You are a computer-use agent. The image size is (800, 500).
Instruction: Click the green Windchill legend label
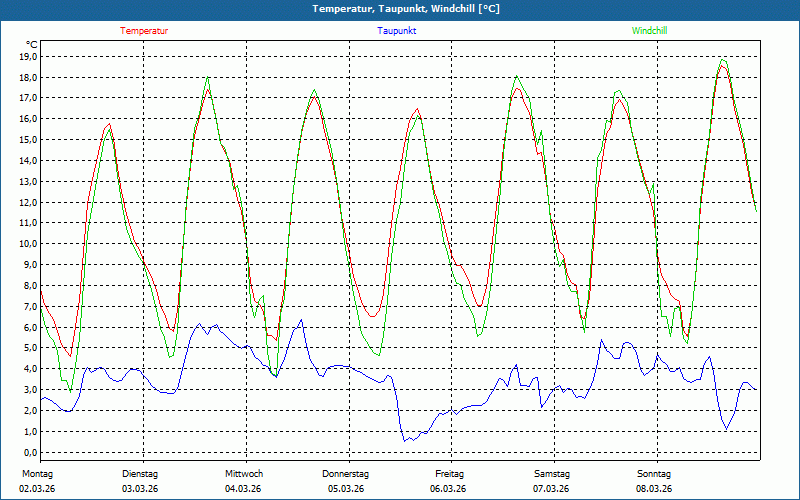point(649,31)
